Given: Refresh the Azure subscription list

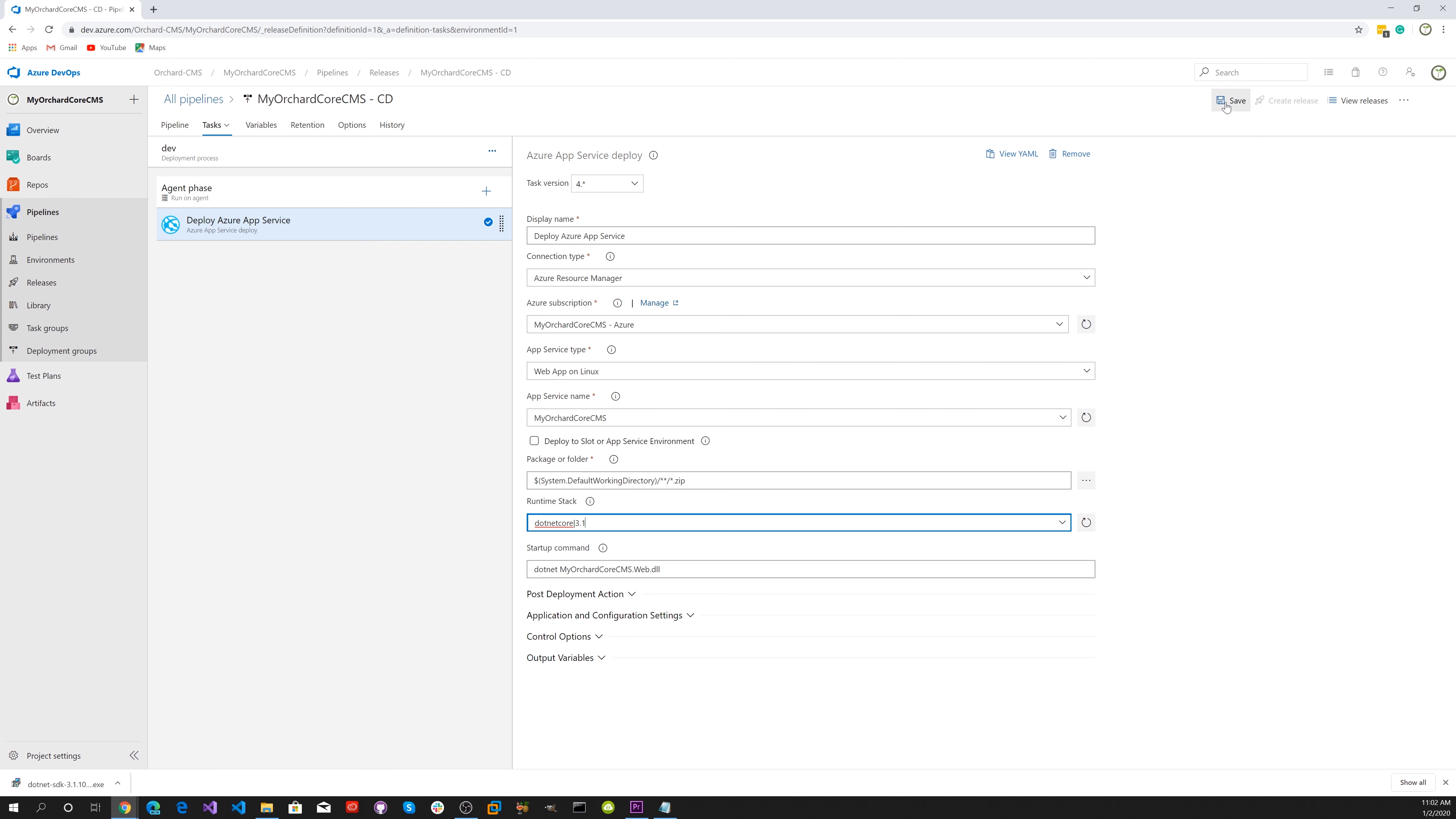Looking at the screenshot, I should [1086, 325].
